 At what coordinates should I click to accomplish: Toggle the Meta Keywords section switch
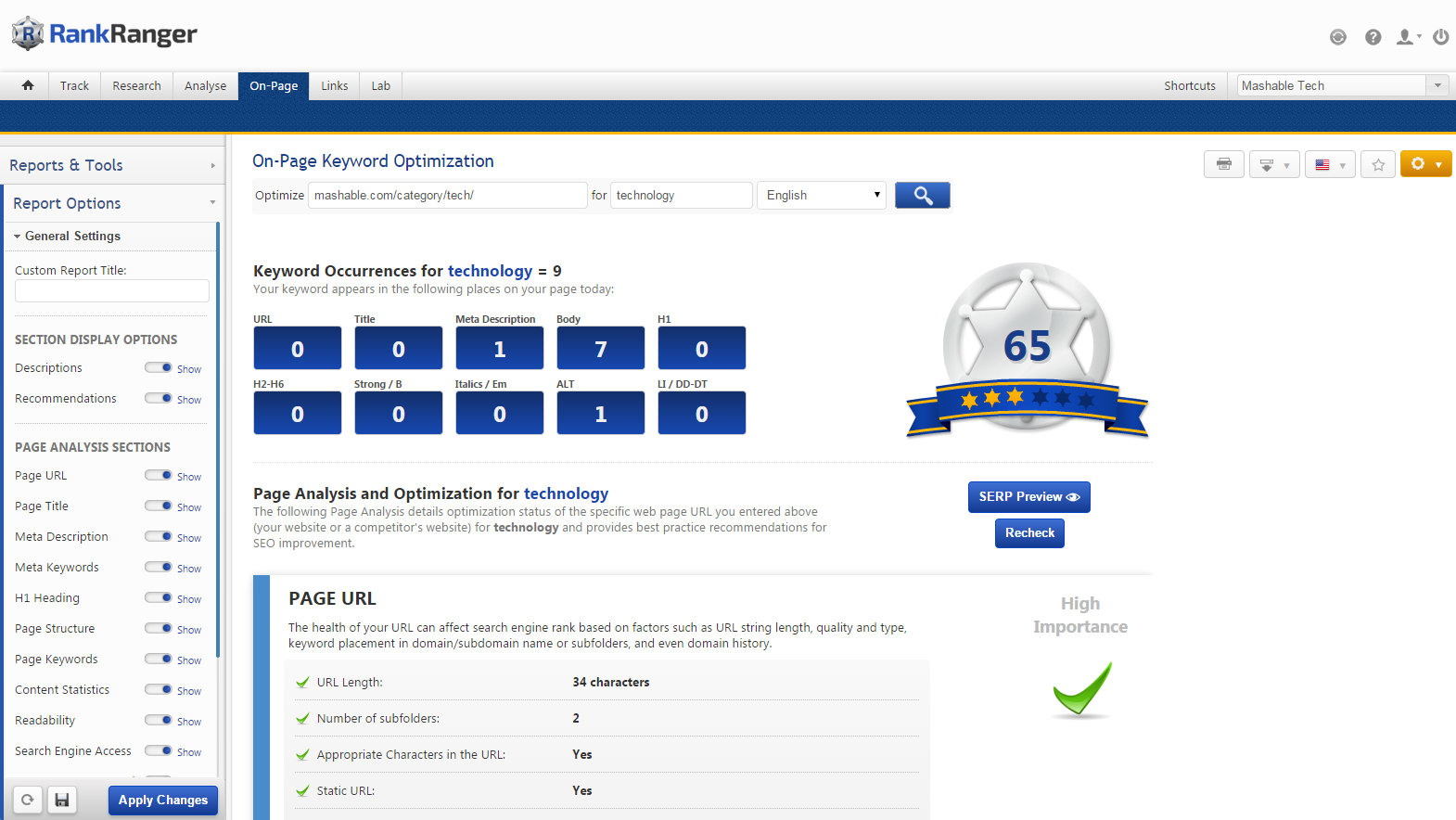tap(159, 567)
